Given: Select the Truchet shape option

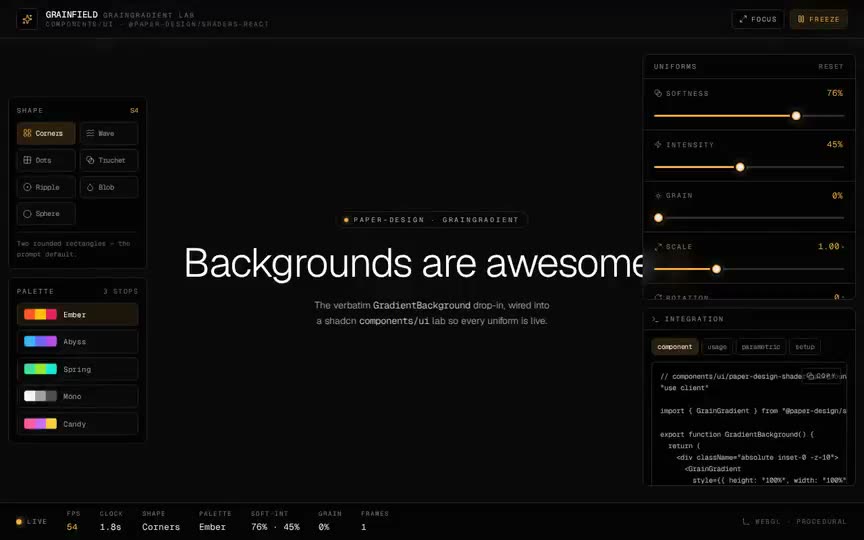Looking at the screenshot, I should (109, 160).
